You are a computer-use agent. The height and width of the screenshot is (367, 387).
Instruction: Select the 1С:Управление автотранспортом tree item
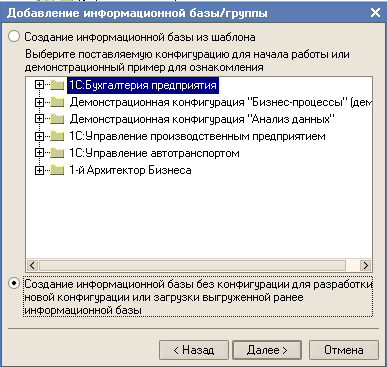click(x=154, y=153)
